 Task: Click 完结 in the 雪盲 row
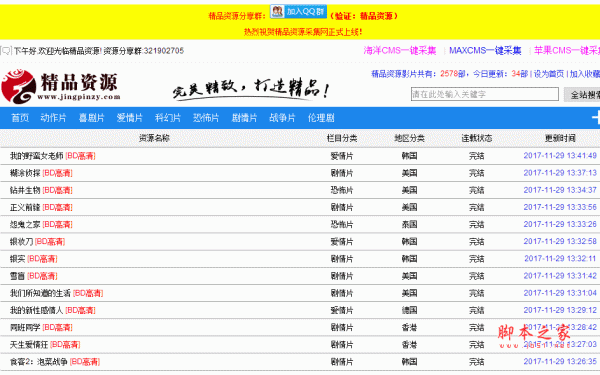tap(477, 276)
